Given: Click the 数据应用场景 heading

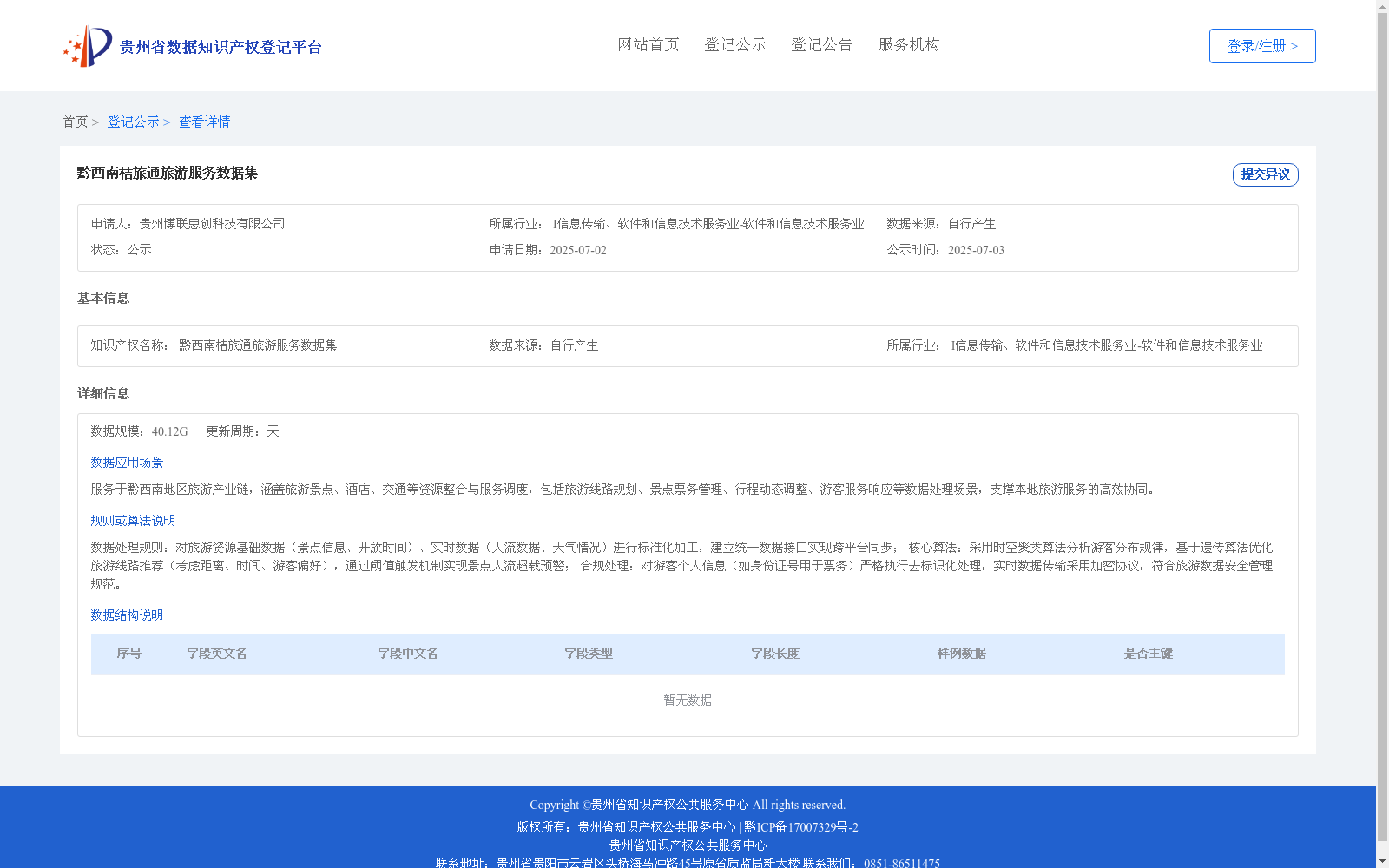Looking at the screenshot, I should point(127,463).
